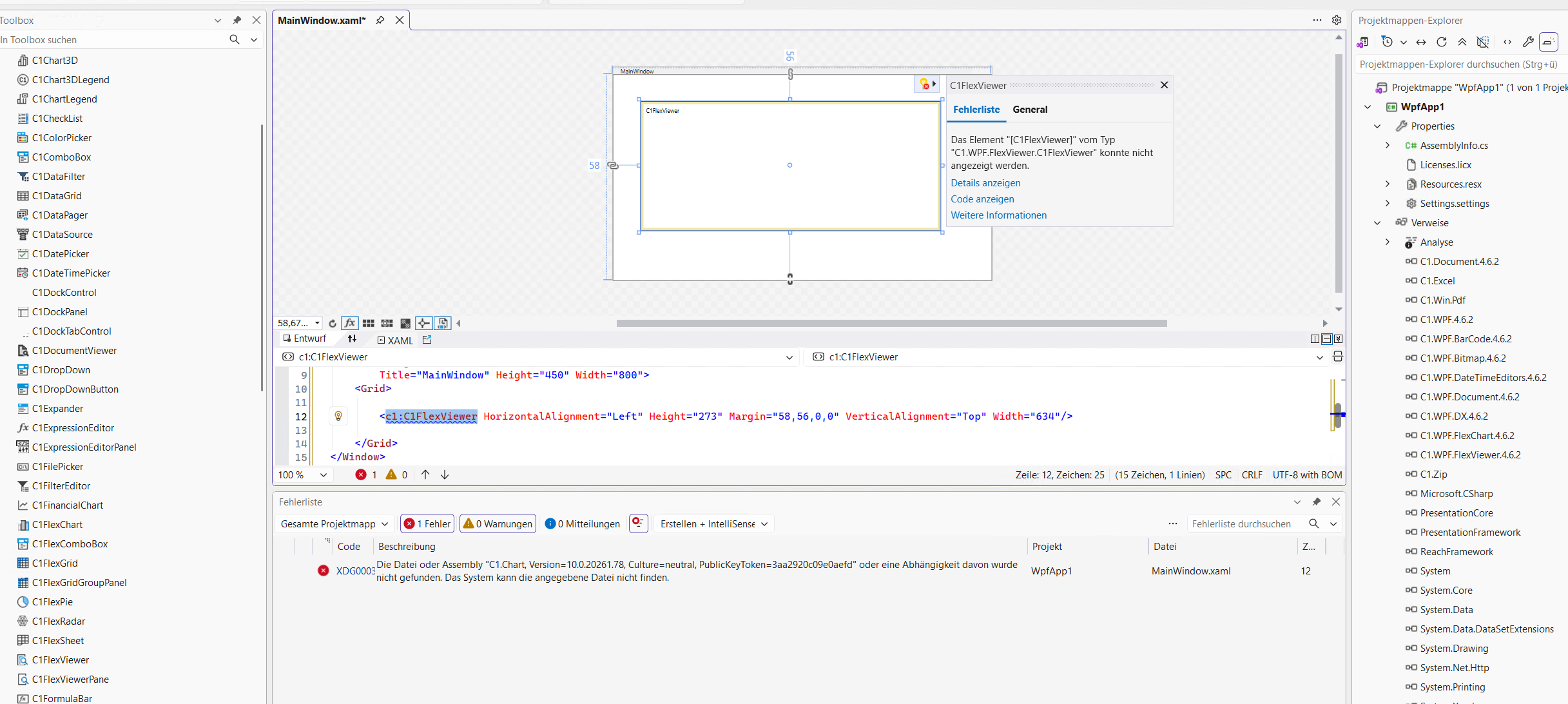Open XDG0003 error code link
The image size is (1568, 704).
(x=356, y=571)
